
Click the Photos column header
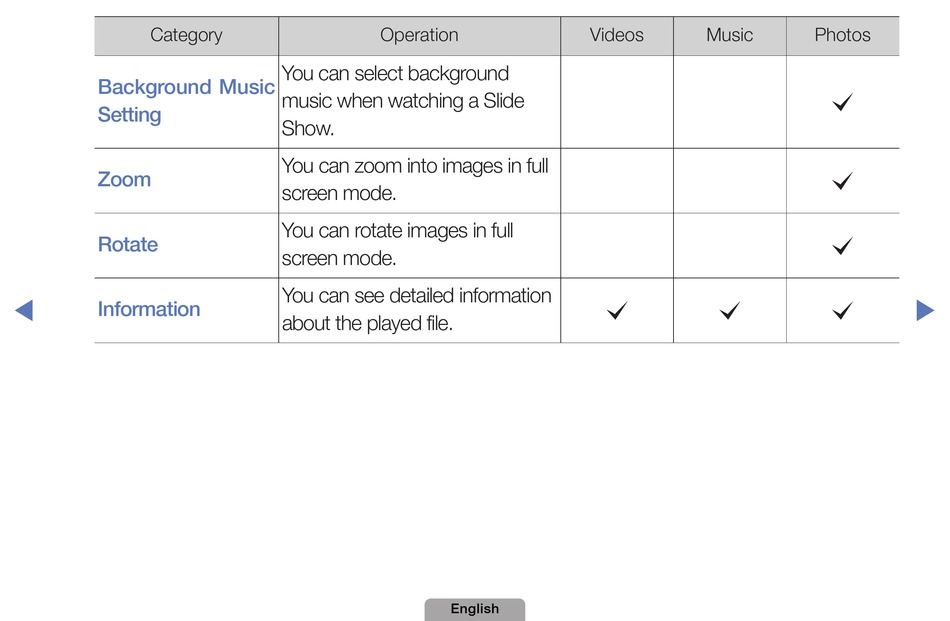[842, 36]
